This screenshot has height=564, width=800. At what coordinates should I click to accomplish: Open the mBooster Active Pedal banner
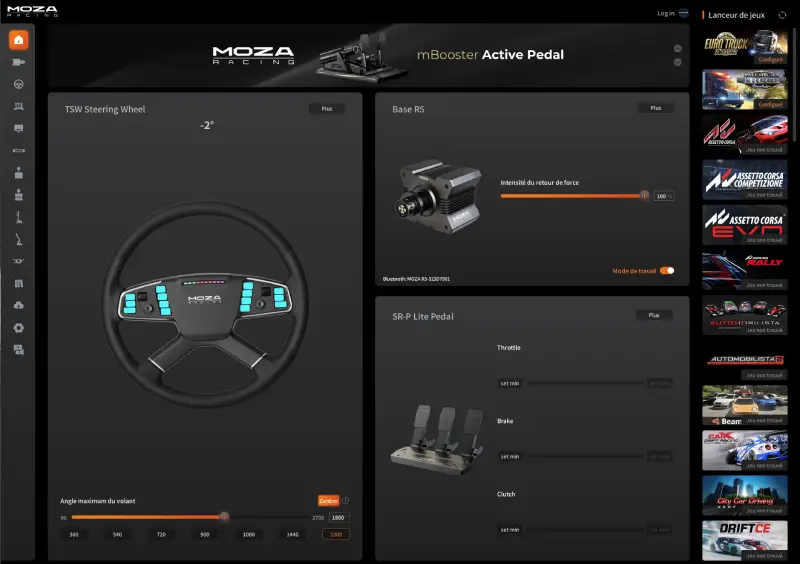pyautogui.click(x=368, y=55)
